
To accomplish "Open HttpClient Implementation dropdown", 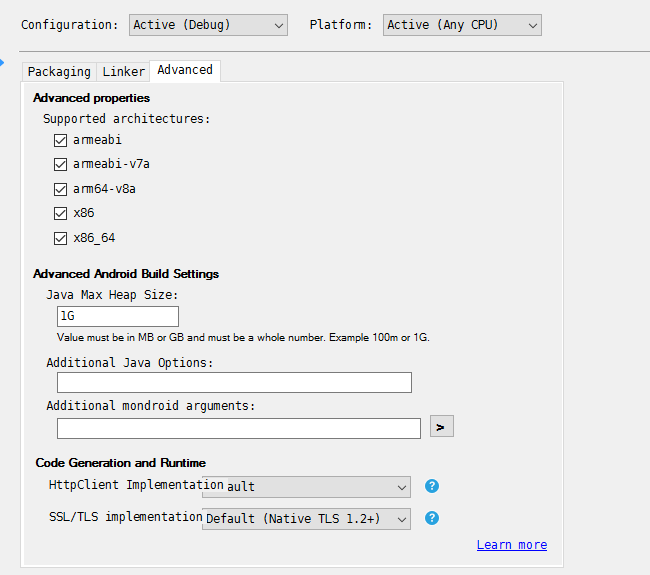I will pos(306,487).
